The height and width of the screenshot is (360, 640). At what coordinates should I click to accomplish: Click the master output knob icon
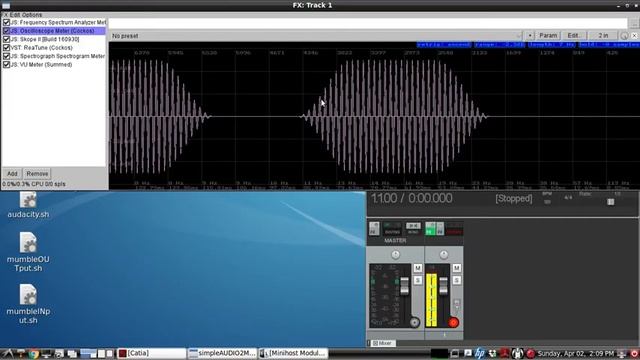[x=414, y=322]
